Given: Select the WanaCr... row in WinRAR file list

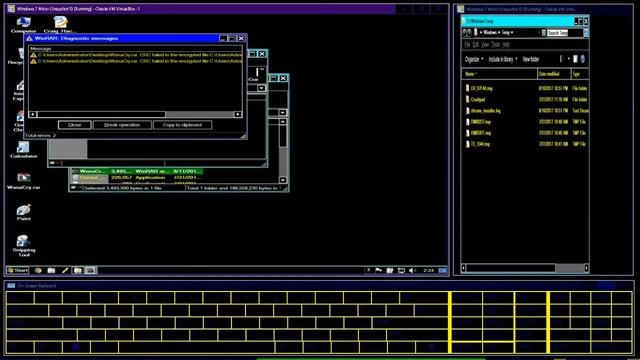Looking at the screenshot, I should pyautogui.click(x=137, y=171).
